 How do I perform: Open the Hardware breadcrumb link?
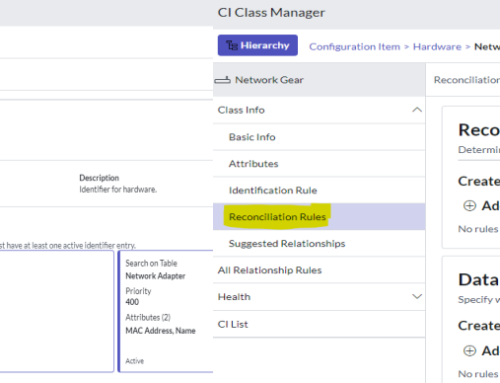[x=437, y=47]
